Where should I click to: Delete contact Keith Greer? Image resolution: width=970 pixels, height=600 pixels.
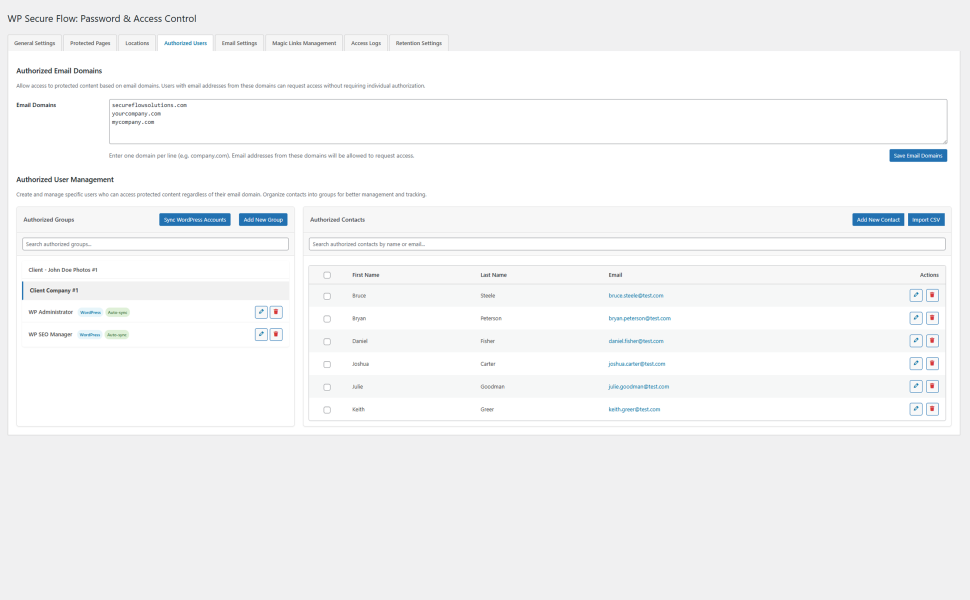932,409
